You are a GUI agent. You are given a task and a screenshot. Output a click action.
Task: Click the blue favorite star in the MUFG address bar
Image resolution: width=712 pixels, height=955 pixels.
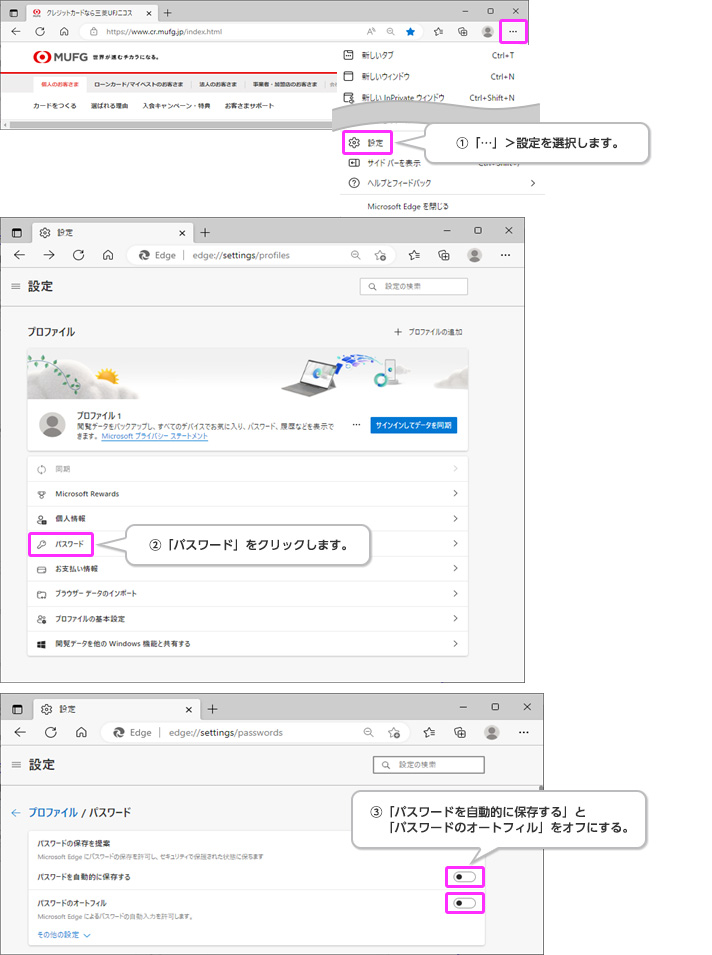tap(410, 32)
